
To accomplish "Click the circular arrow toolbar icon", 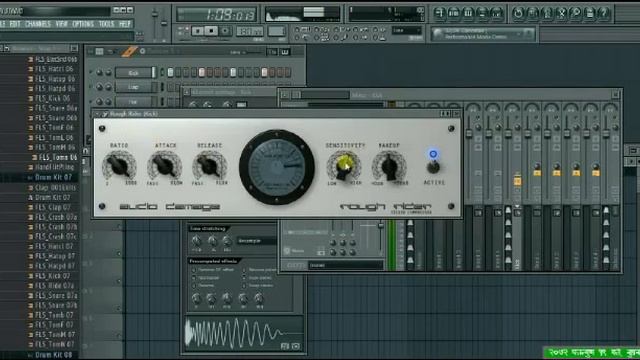I will point(518,13).
